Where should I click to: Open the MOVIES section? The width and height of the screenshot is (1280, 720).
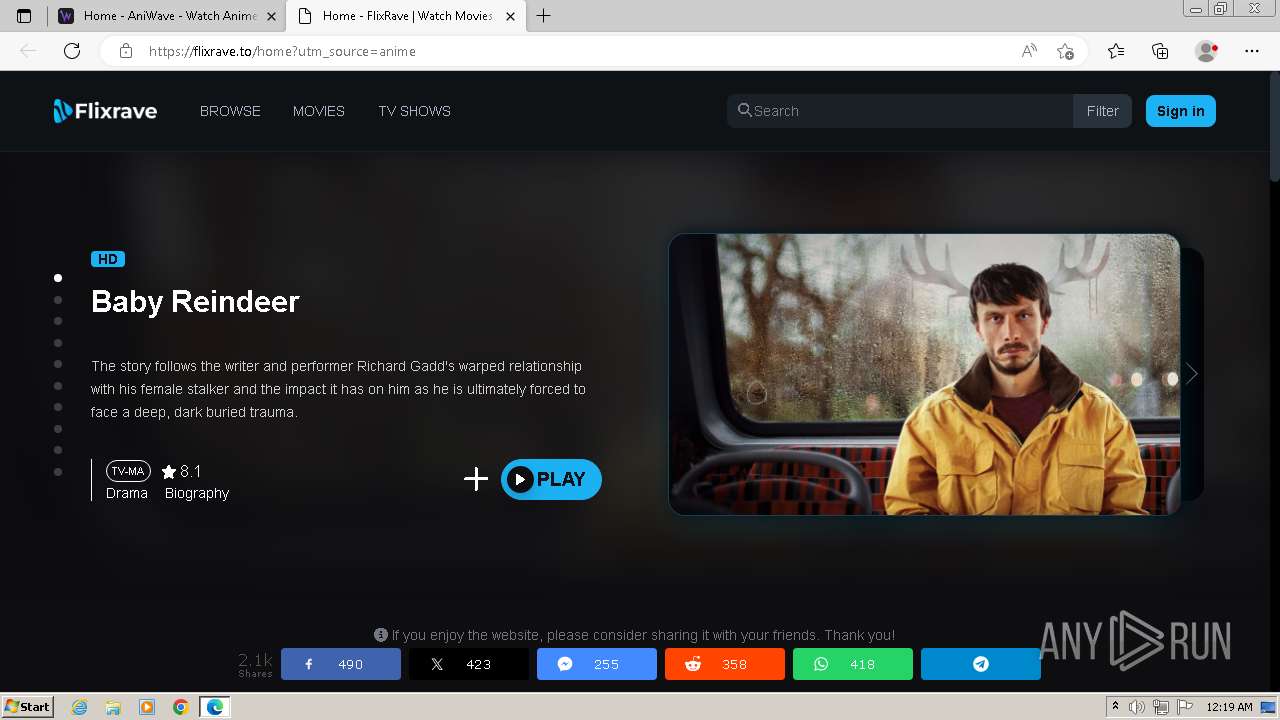[319, 111]
